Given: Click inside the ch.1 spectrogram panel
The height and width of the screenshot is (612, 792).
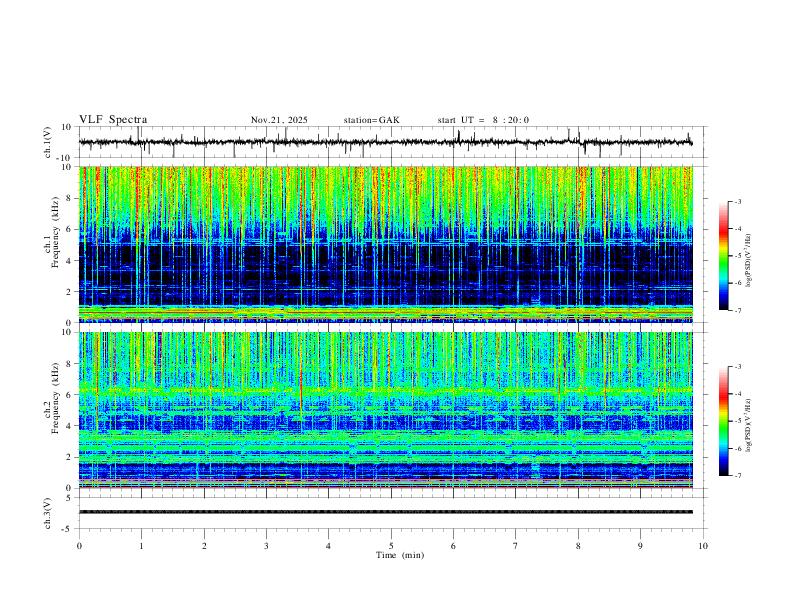Looking at the screenshot, I should click(385, 244).
